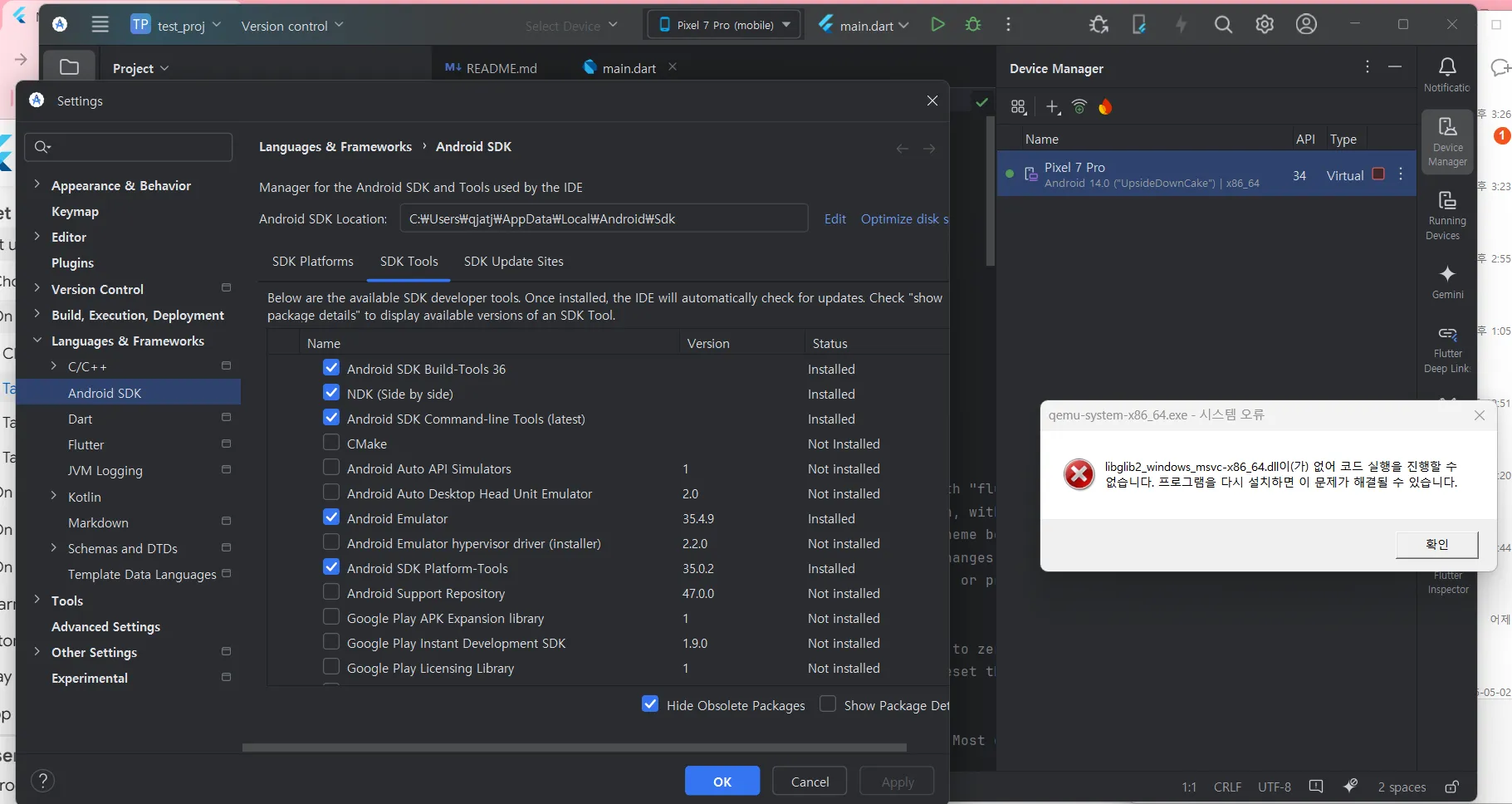Check Android Emulator hypervisor driver
The image size is (1512, 804).
[331, 542]
